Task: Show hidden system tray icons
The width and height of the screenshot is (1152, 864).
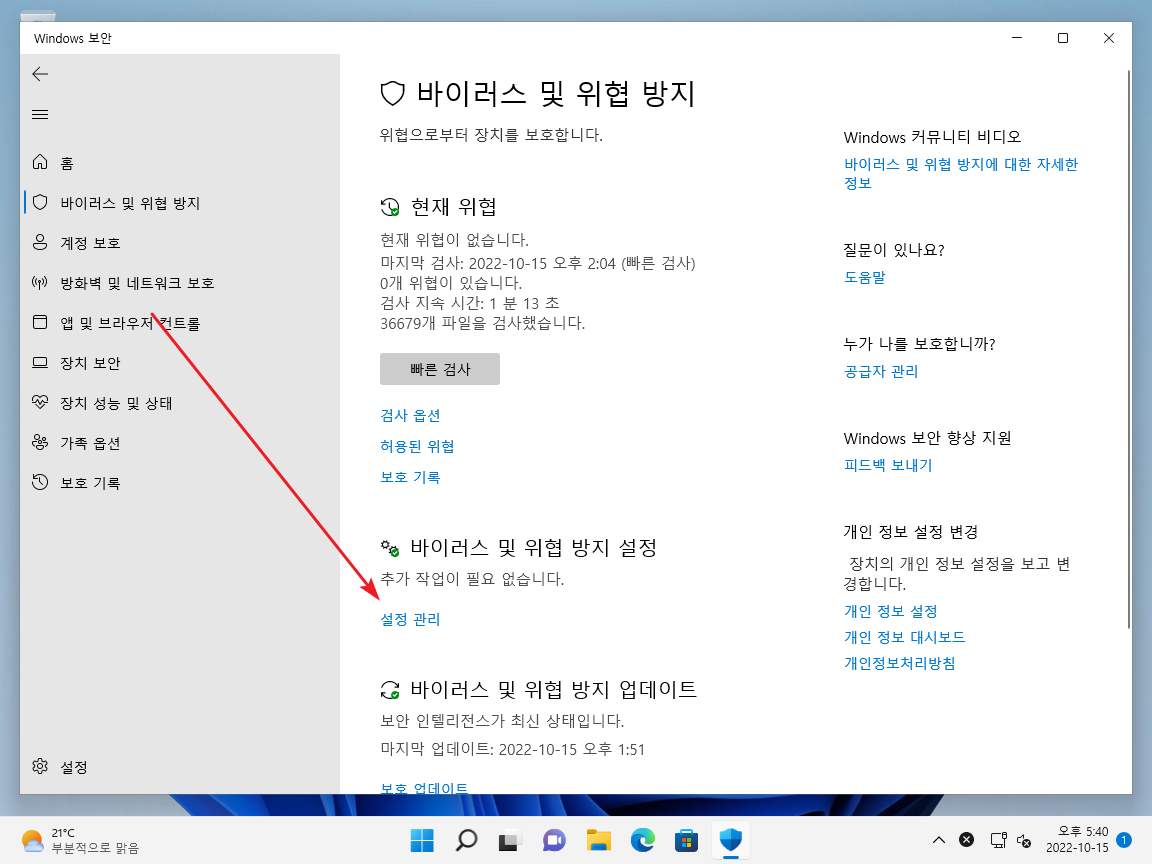Action: [939, 840]
